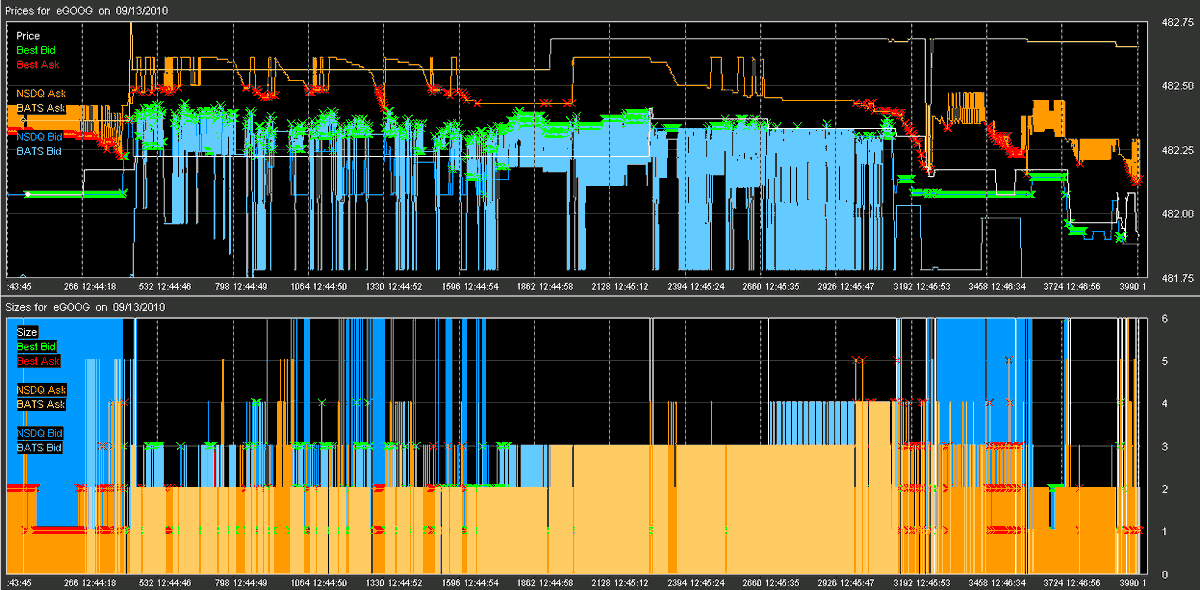The image size is (1200, 590).
Task: Select the 'Best Ask' legend label in Prices chart
Action: pos(34,63)
